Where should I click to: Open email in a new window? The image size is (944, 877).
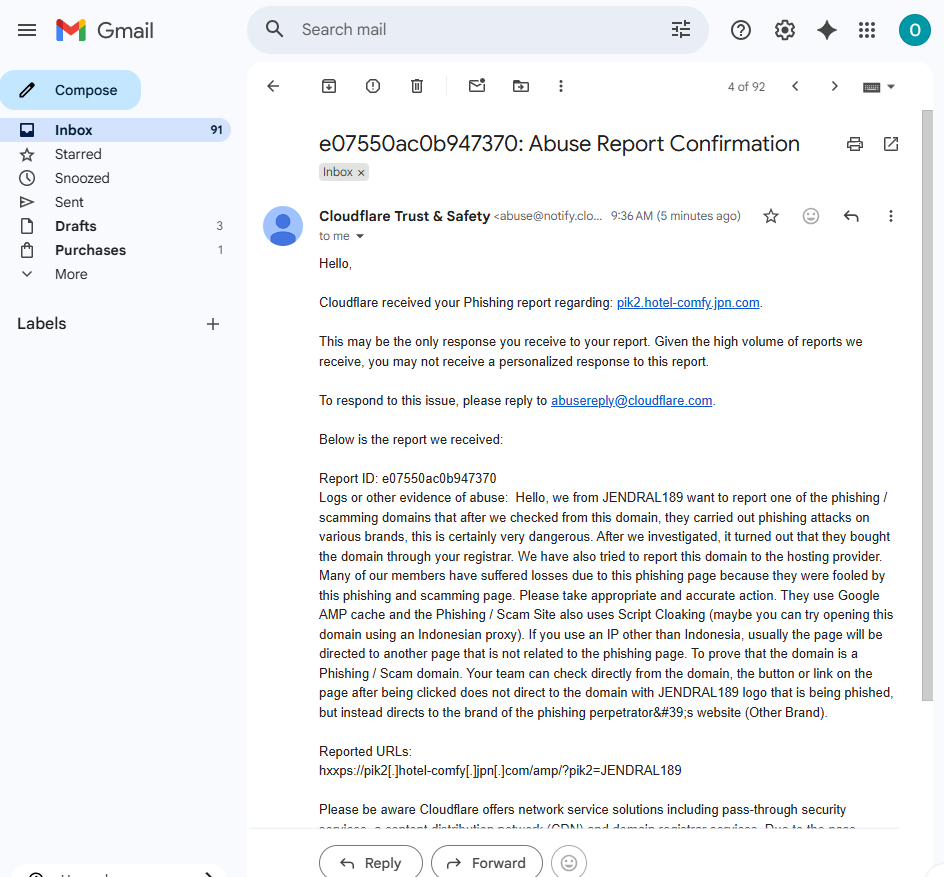tap(891, 144)
